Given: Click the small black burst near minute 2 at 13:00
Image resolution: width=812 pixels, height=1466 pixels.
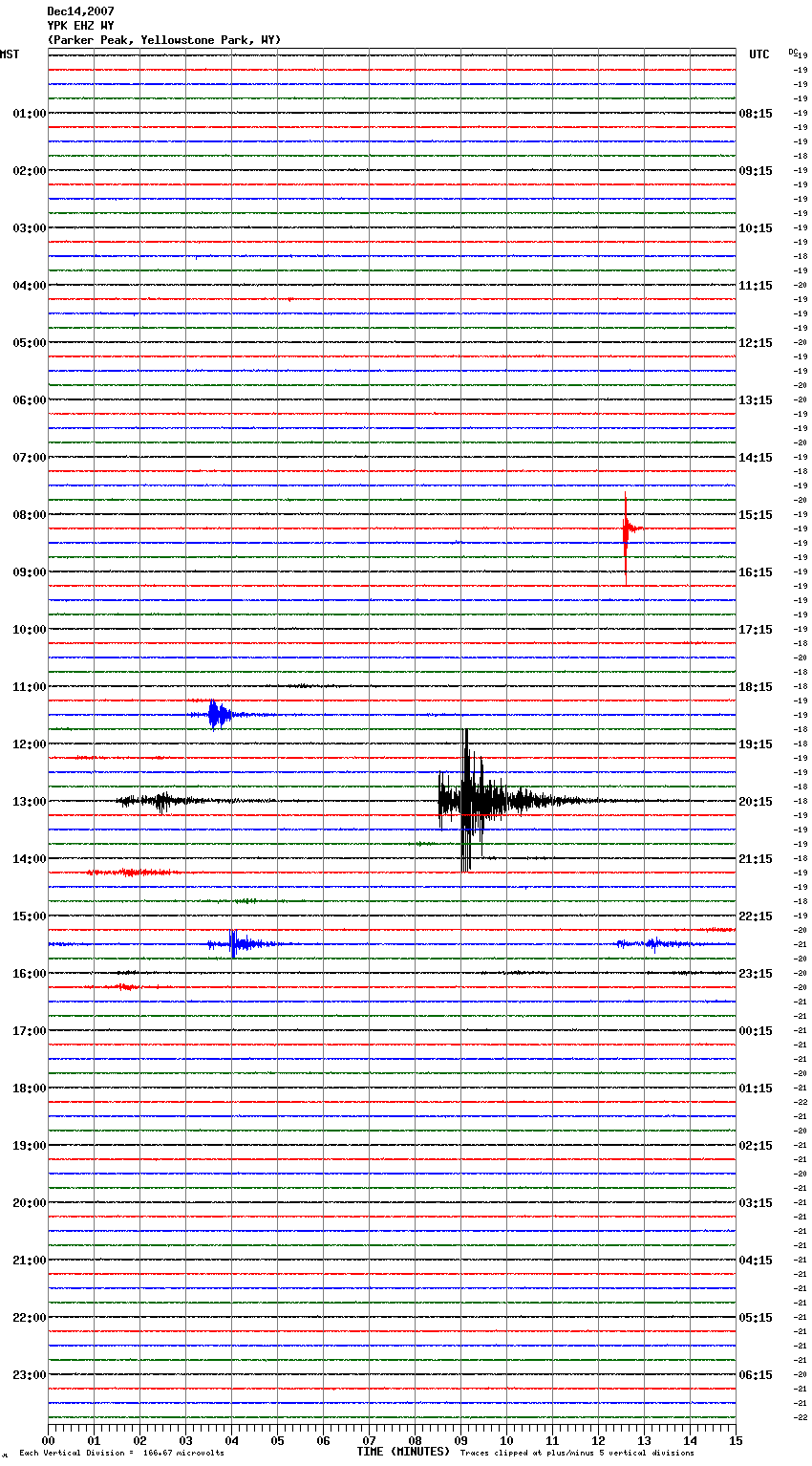Looking at the screenshot, I should click(162, 801).
